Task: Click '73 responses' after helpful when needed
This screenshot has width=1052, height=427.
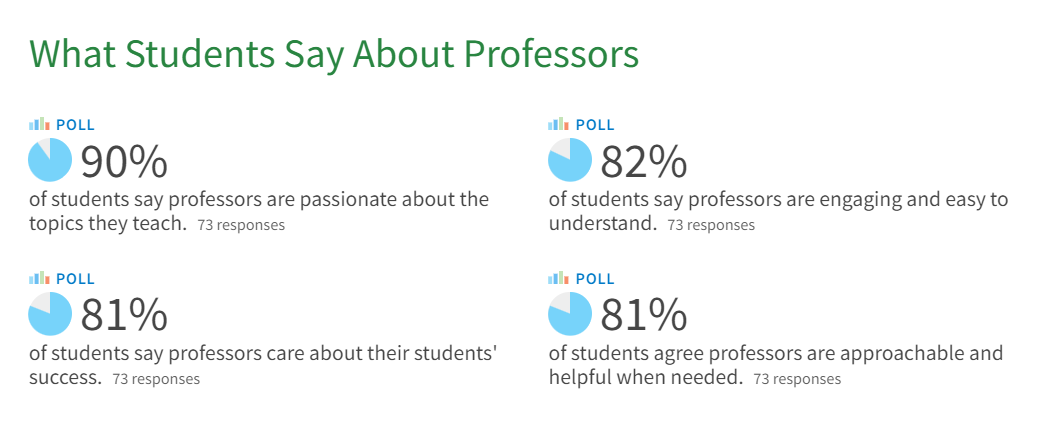Action: (797, 379)
